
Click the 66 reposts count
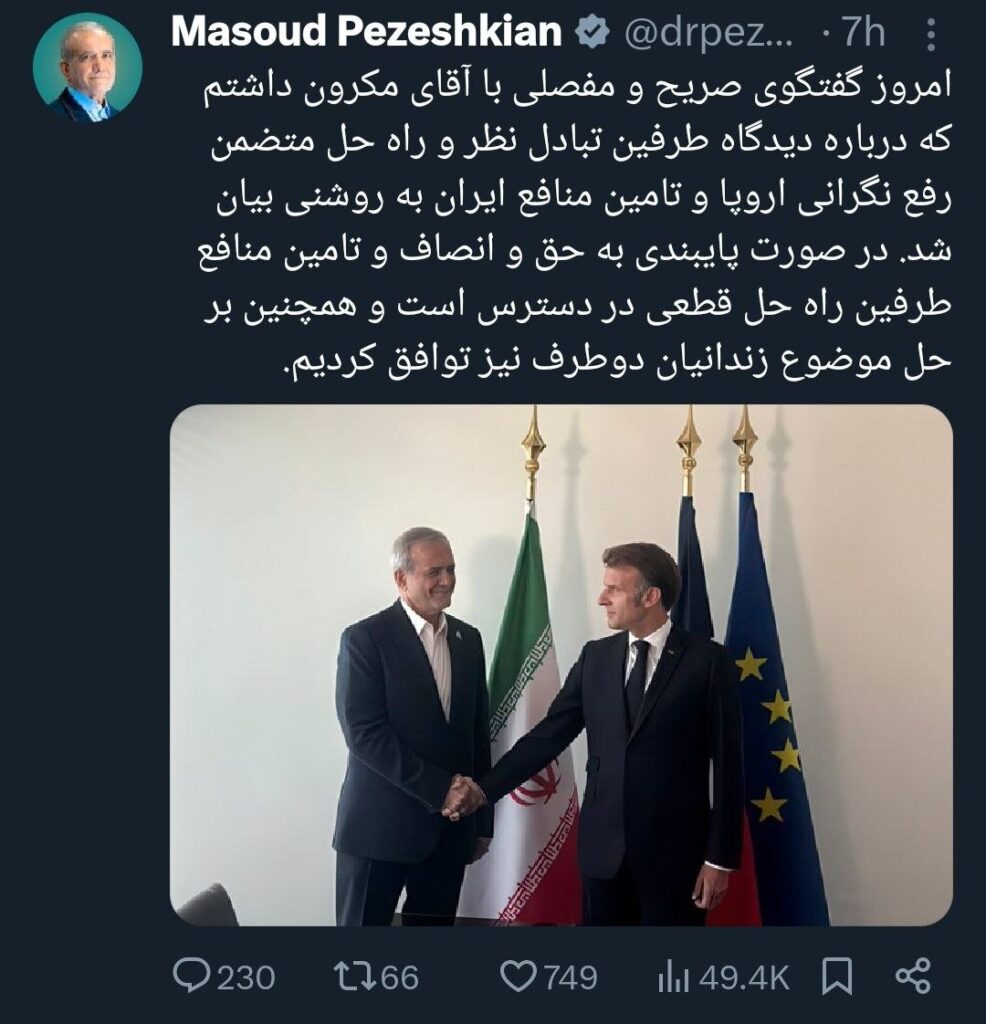(400, 977)
